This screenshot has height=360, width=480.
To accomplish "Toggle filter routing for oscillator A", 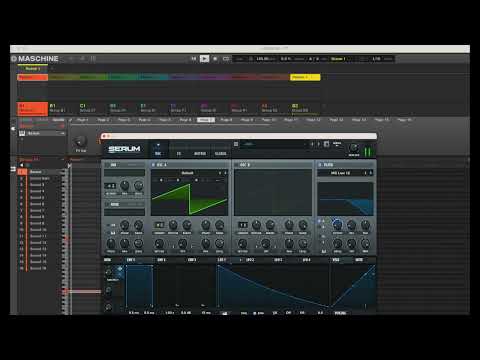I will tap(319, 221).
